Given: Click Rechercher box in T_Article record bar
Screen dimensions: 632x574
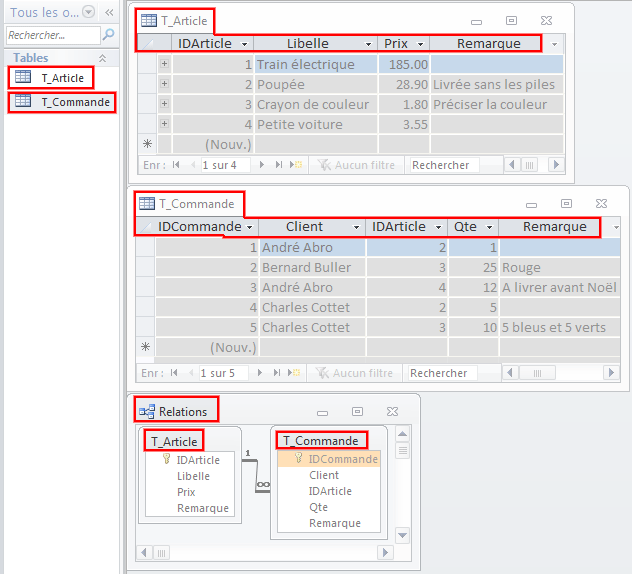Looking at the screenshot, I should (x=445, y=165).
